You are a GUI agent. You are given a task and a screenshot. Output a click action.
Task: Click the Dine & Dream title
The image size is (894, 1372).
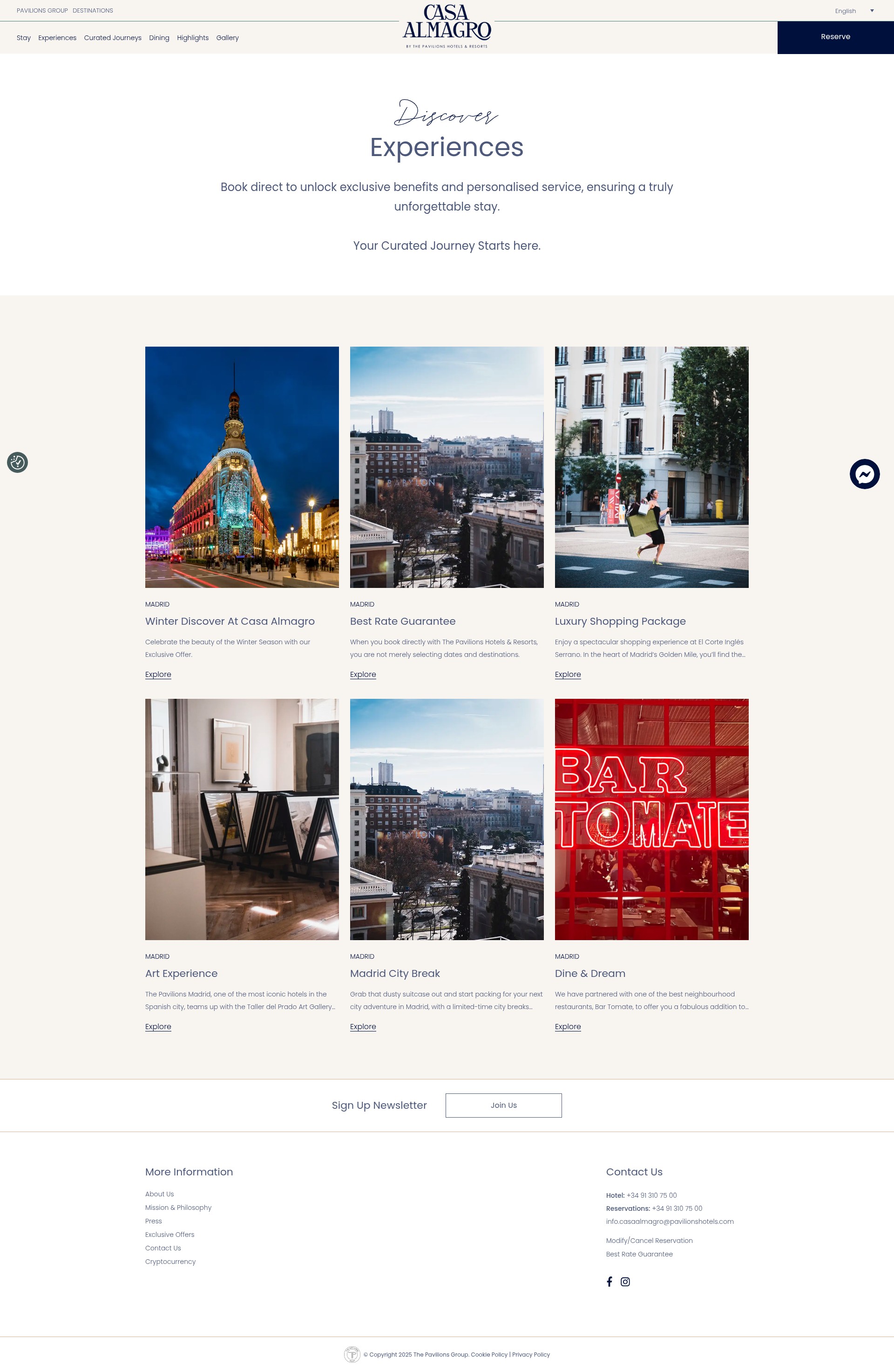tap(590, 974)
